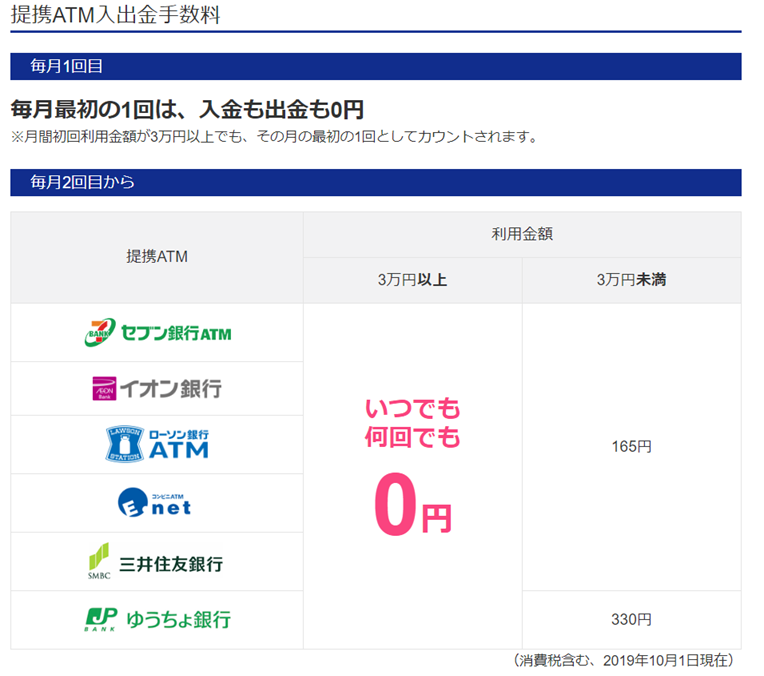Click the SMBC 三井住友銀行 logo

point(155,561)
